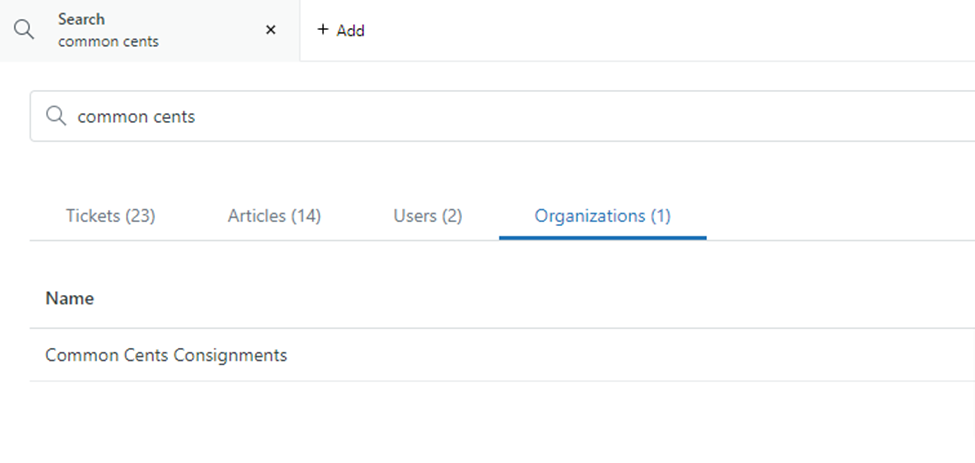Click the blue underline beneath the Organizations tab

point(602,238)
